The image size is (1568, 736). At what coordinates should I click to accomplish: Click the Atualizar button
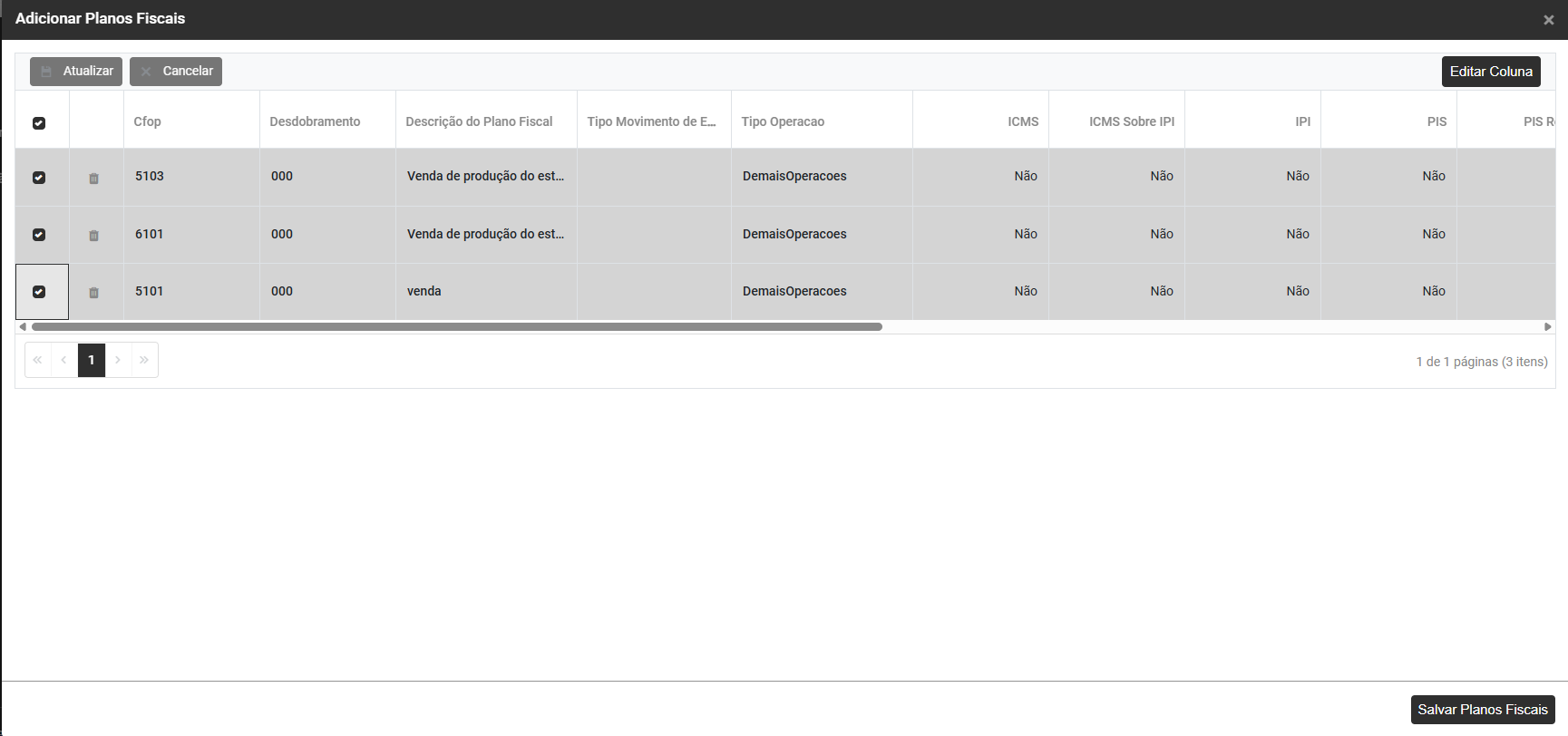coord(76,72)
